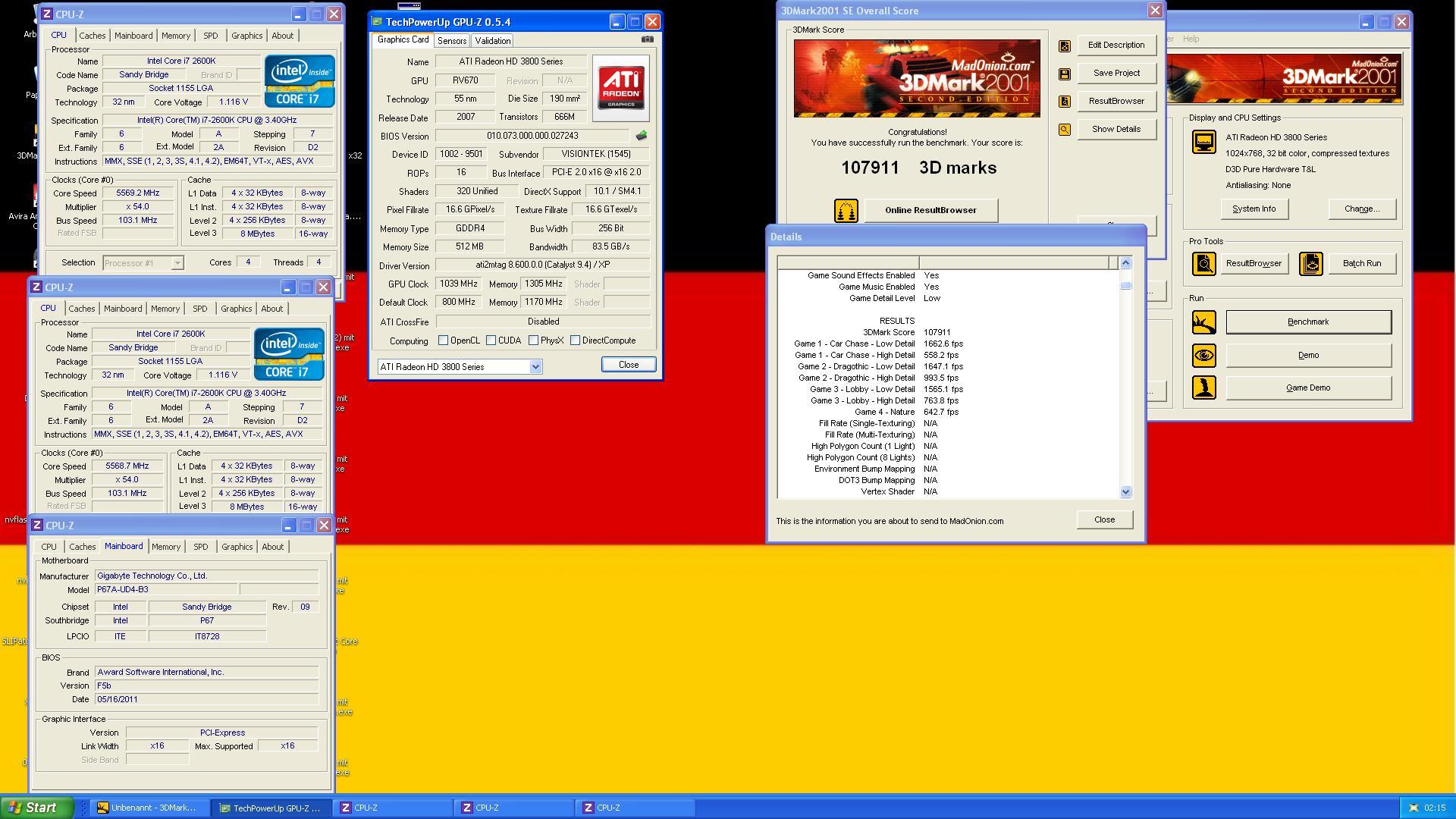Click the Game Demo button

tap(1308, 388)
